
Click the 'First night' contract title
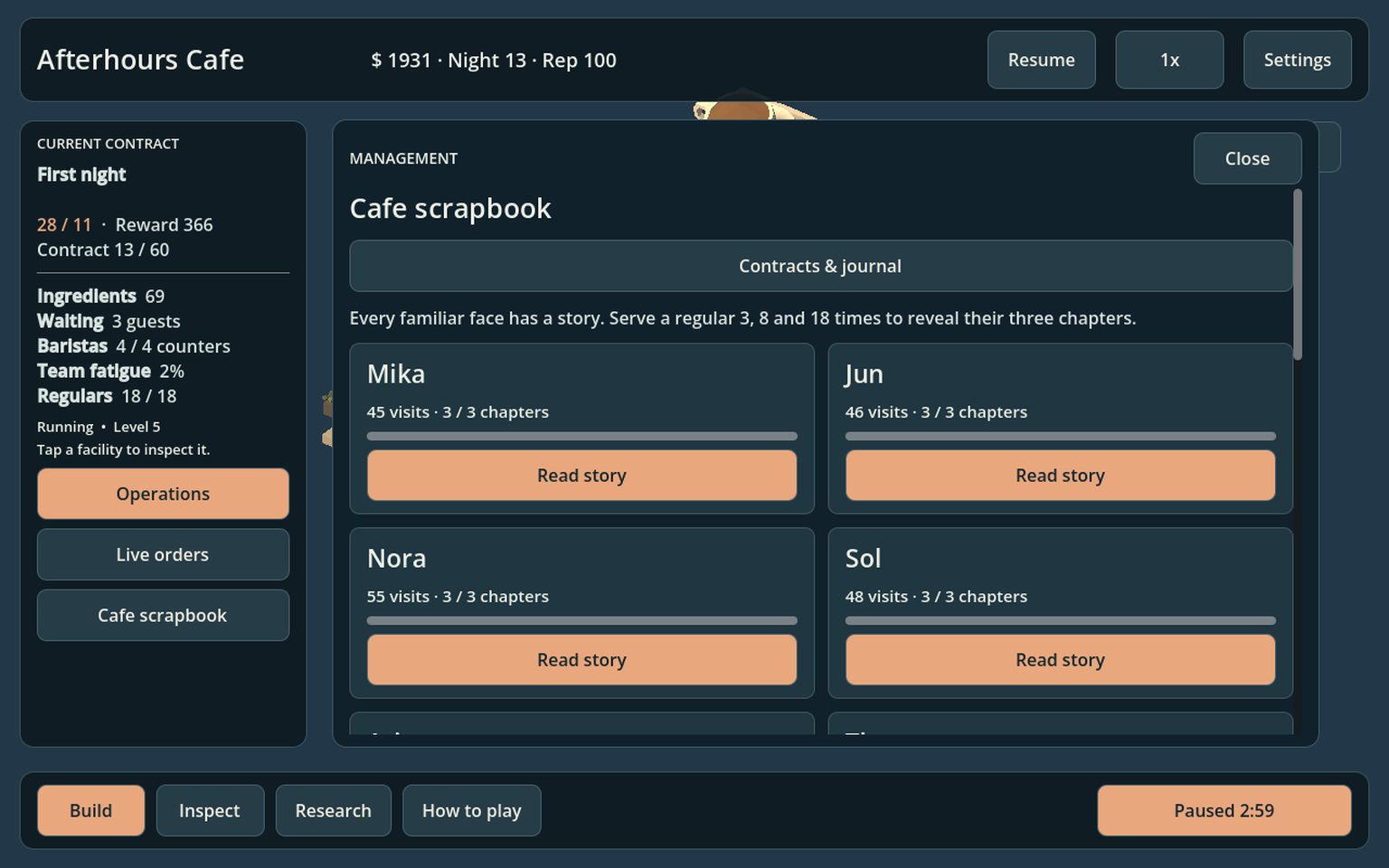[81, 175]
